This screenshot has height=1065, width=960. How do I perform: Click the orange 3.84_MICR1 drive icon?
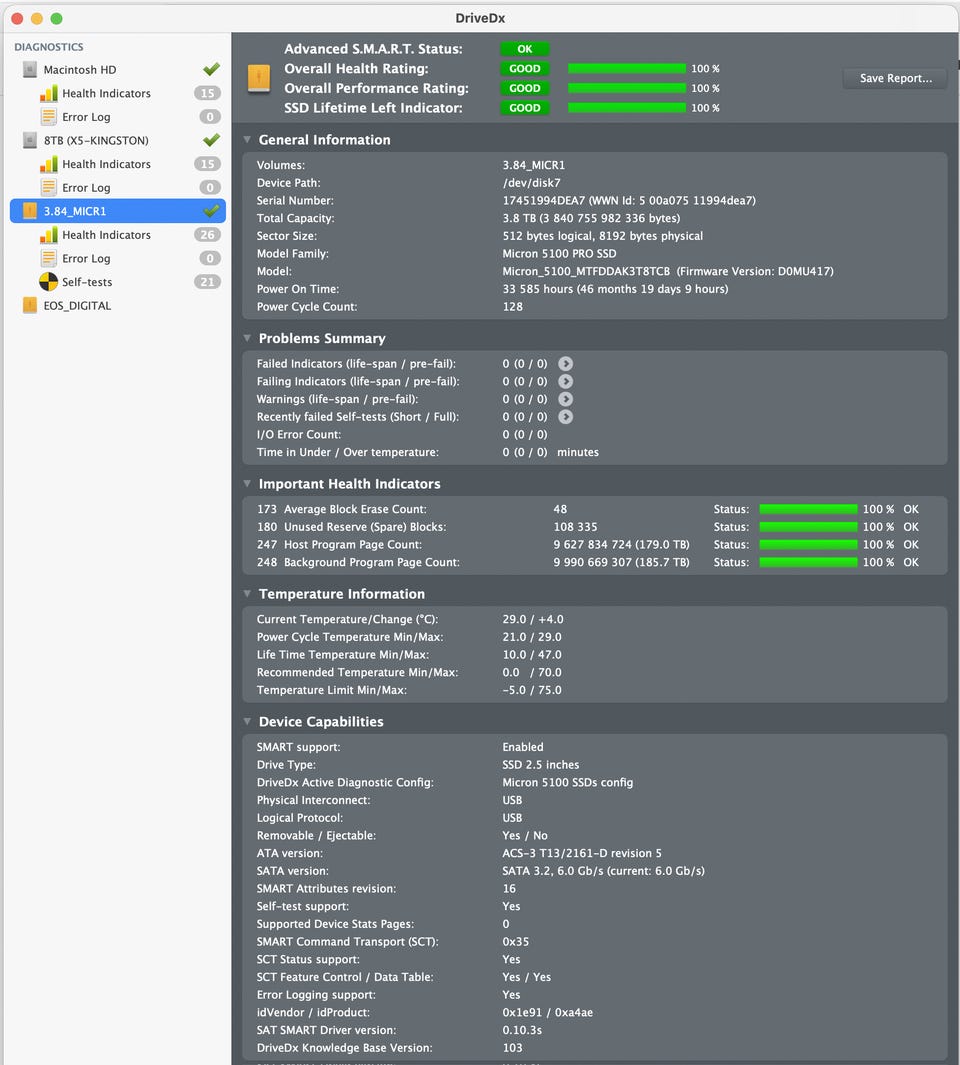coord(30,211)
